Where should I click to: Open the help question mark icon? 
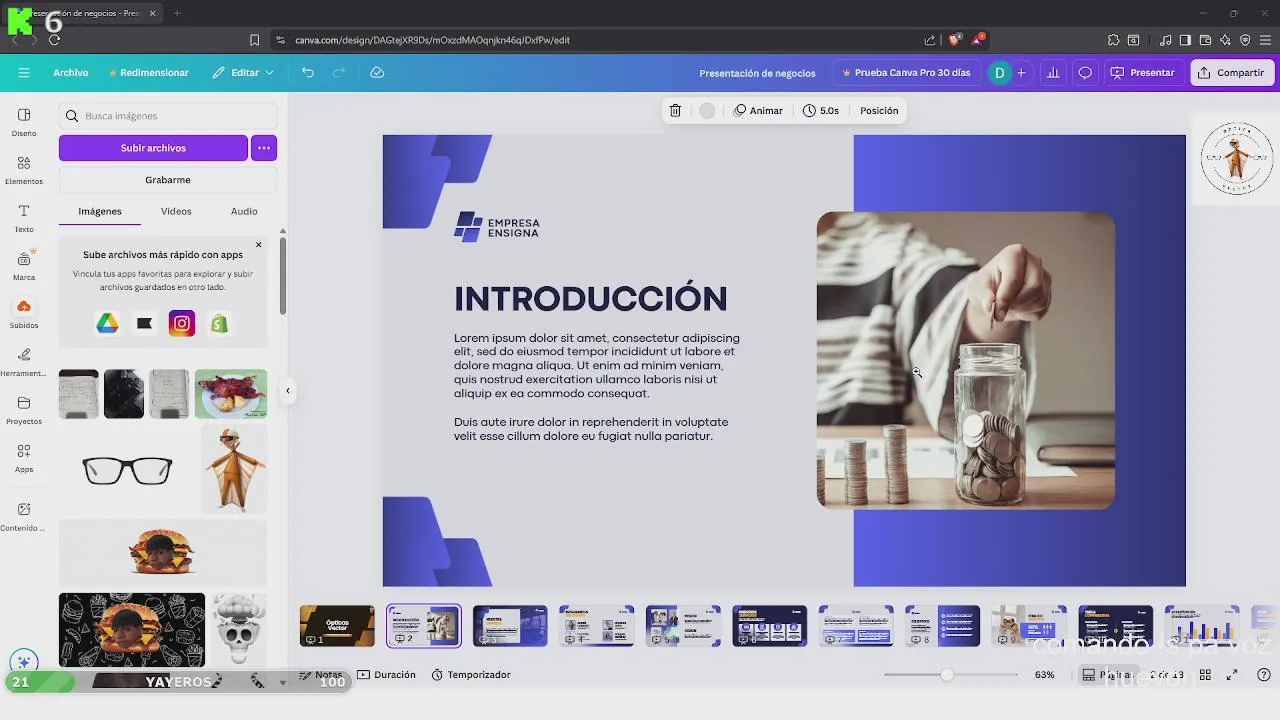point(1264,675)
